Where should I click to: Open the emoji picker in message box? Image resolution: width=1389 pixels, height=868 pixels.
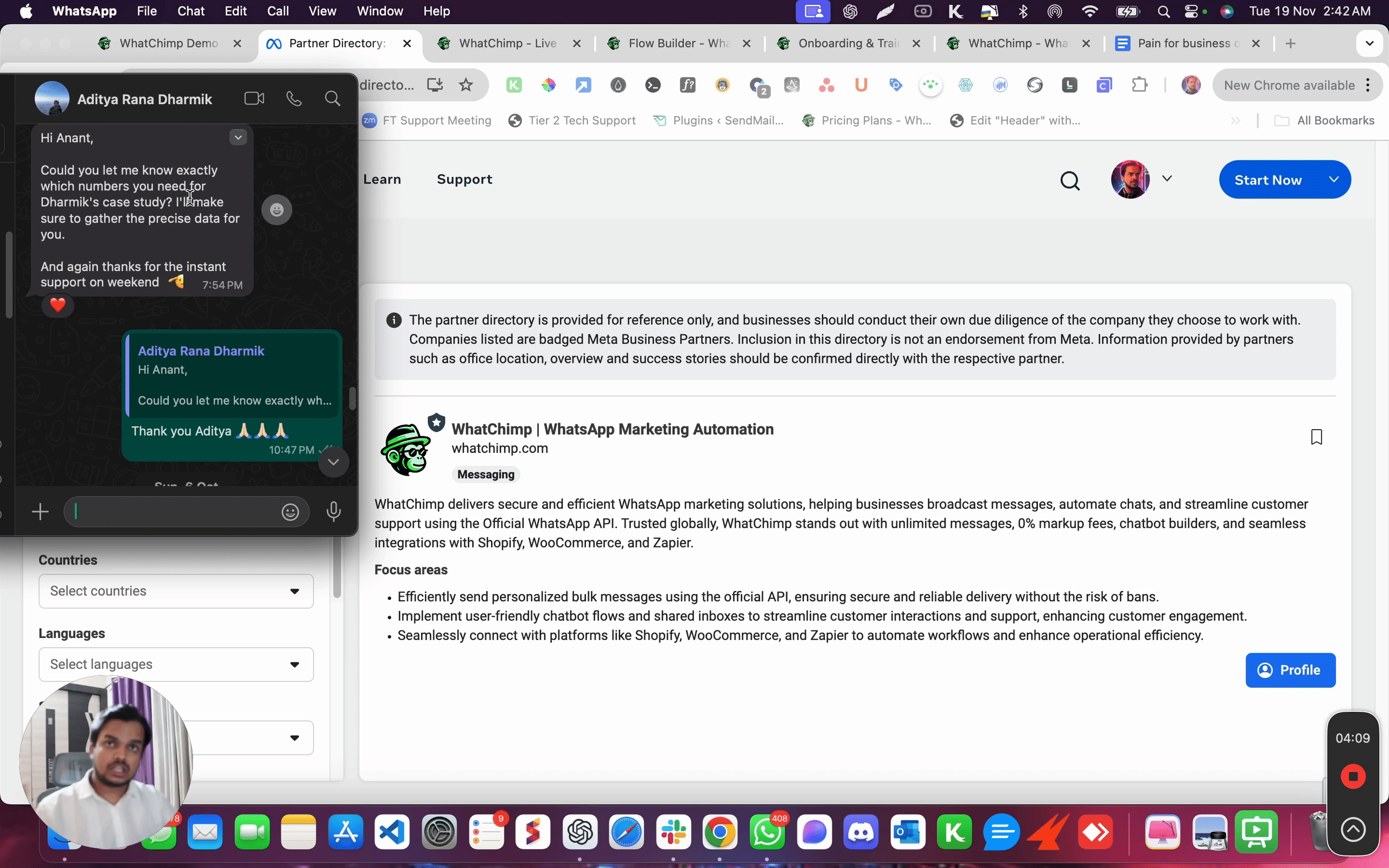point(290,512)
